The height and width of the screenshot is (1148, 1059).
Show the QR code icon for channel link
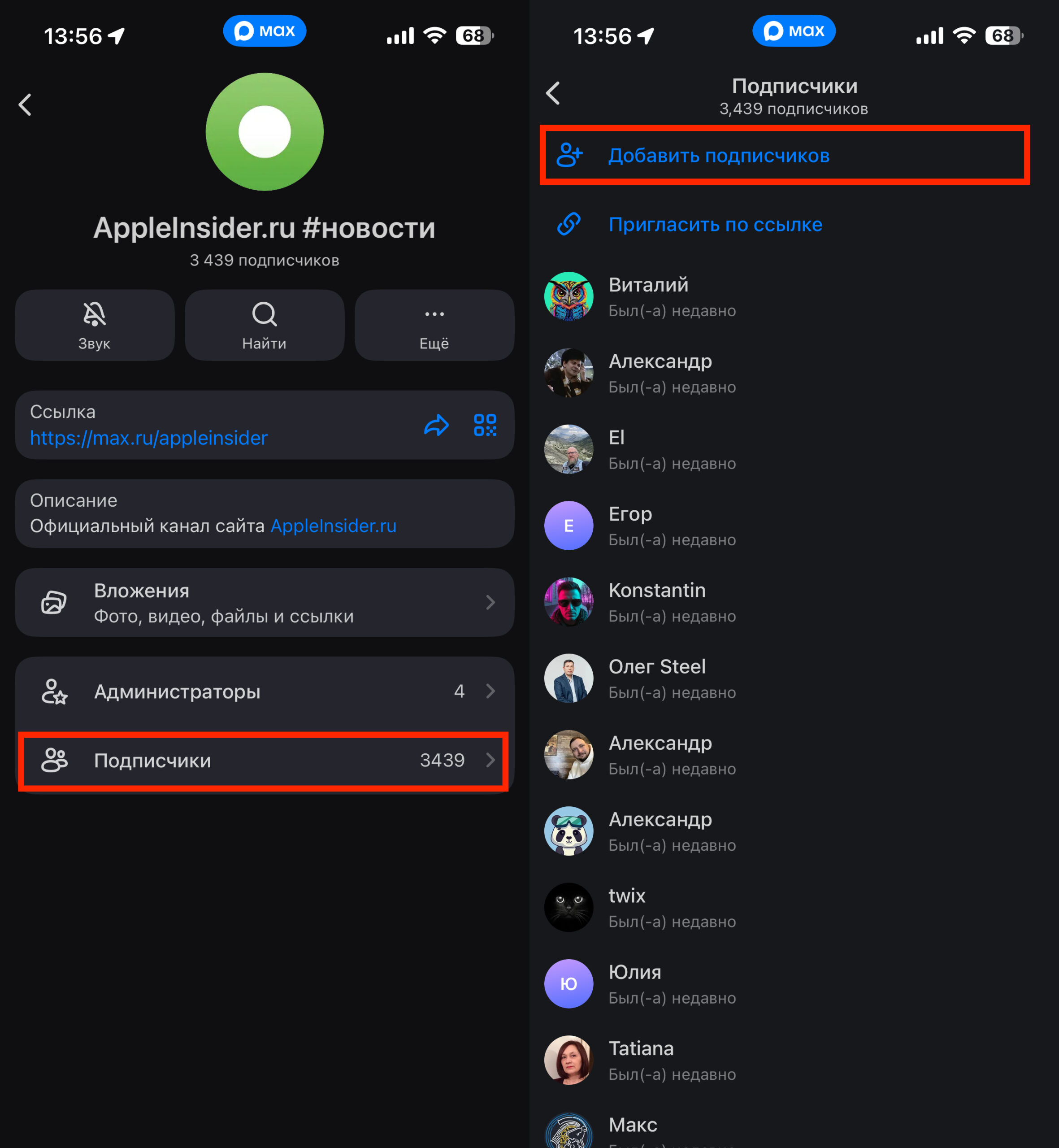point(485,425)
